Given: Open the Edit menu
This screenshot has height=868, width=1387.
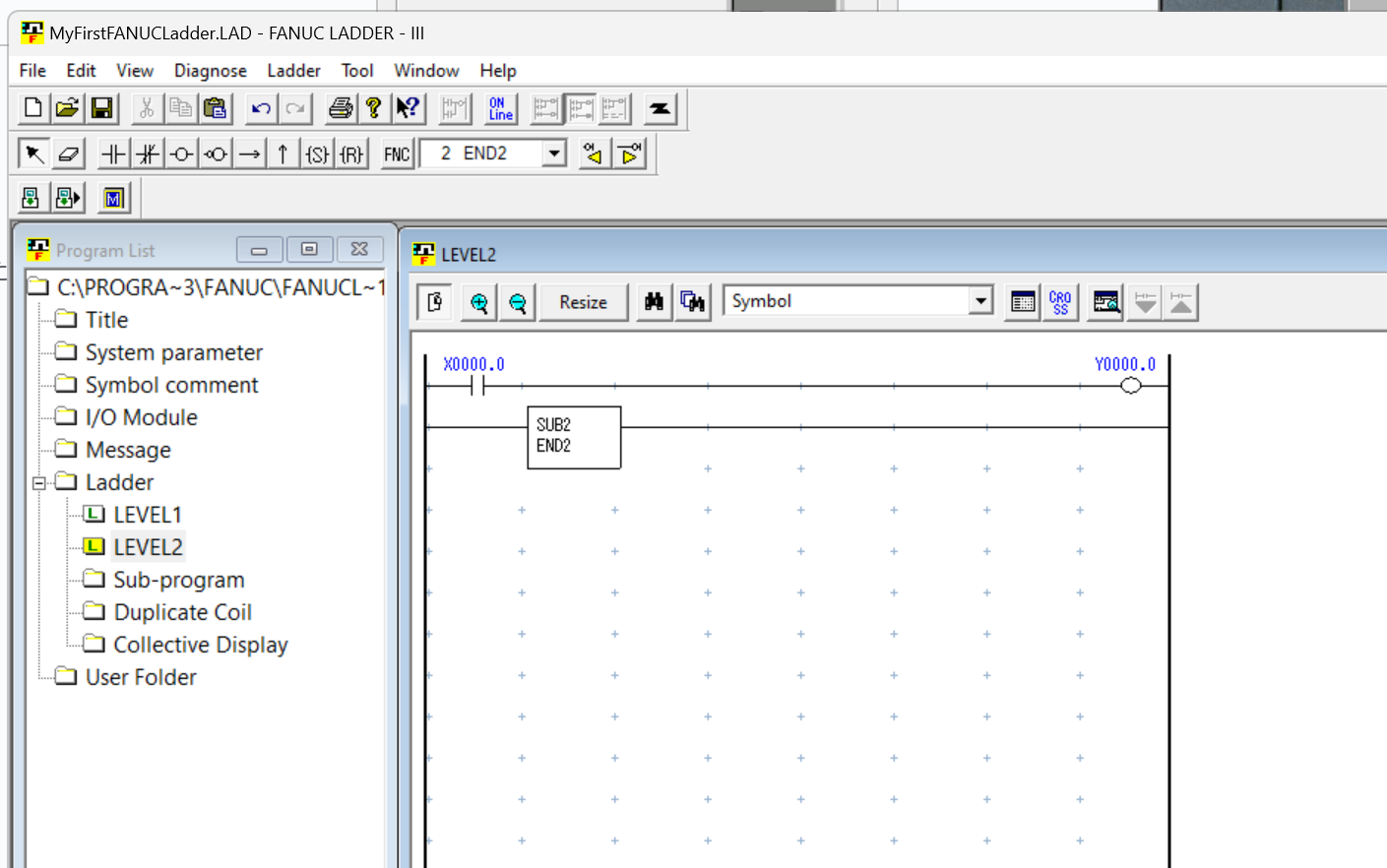Looking at the screenshot, I should click(81, 71).
